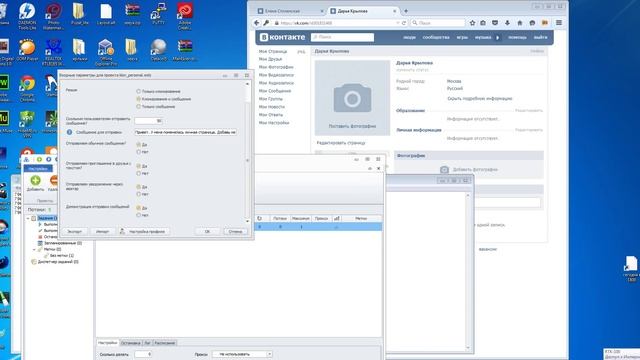Click 'Редактировать страницу' link

tap(341, 143)
